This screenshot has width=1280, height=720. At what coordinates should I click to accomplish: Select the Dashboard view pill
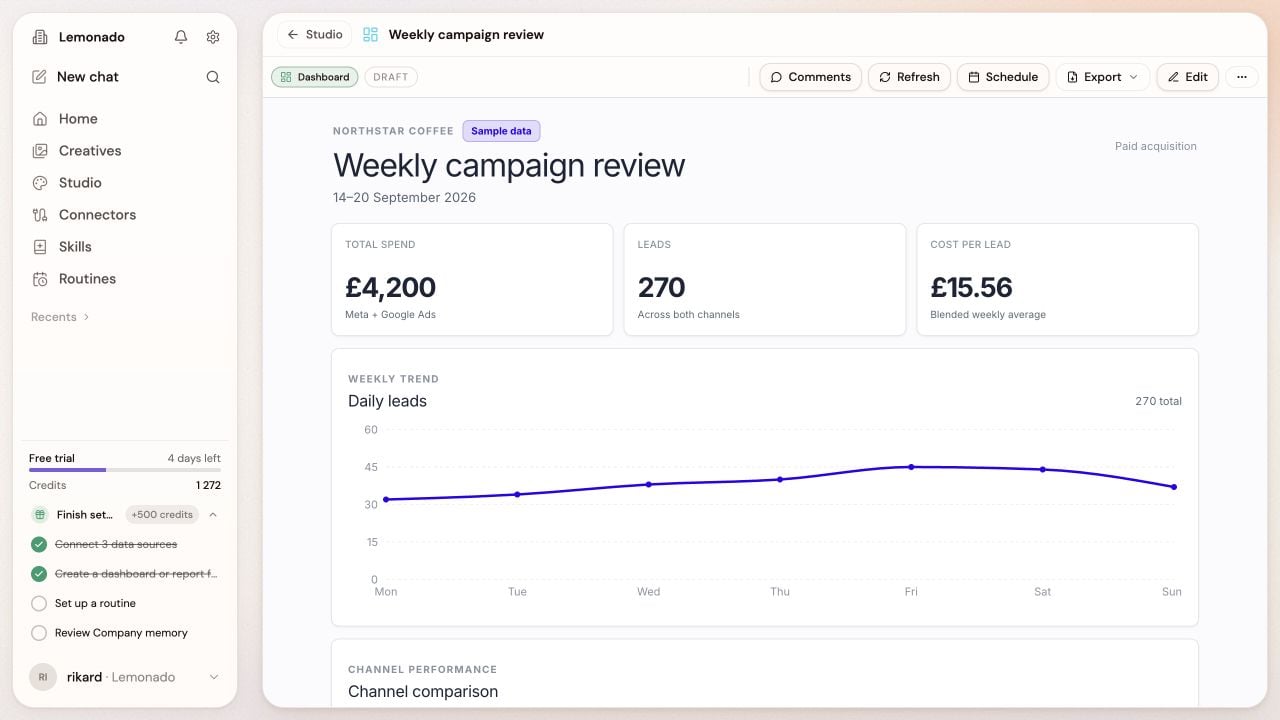(x=314, y=77)
